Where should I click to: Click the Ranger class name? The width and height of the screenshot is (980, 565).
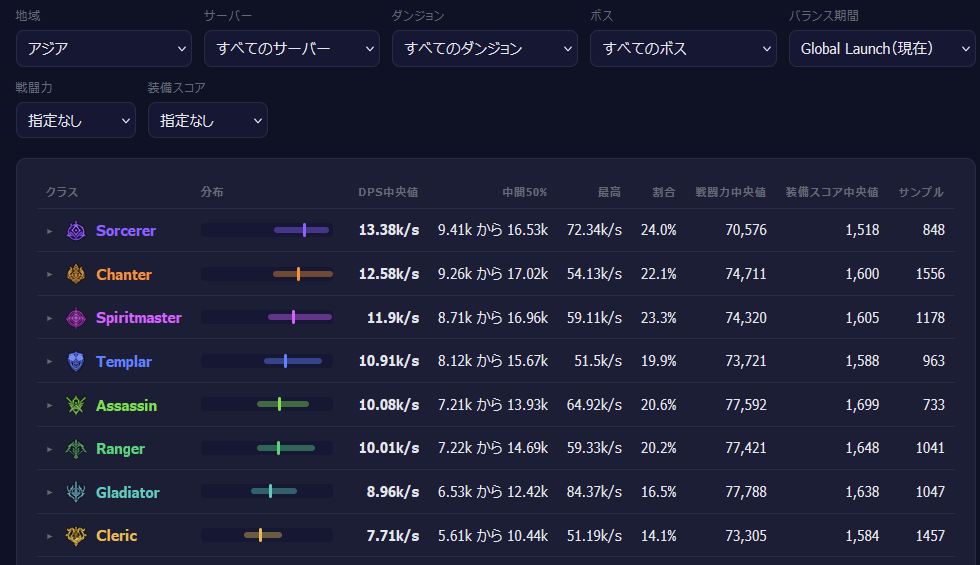click(120, 449)
